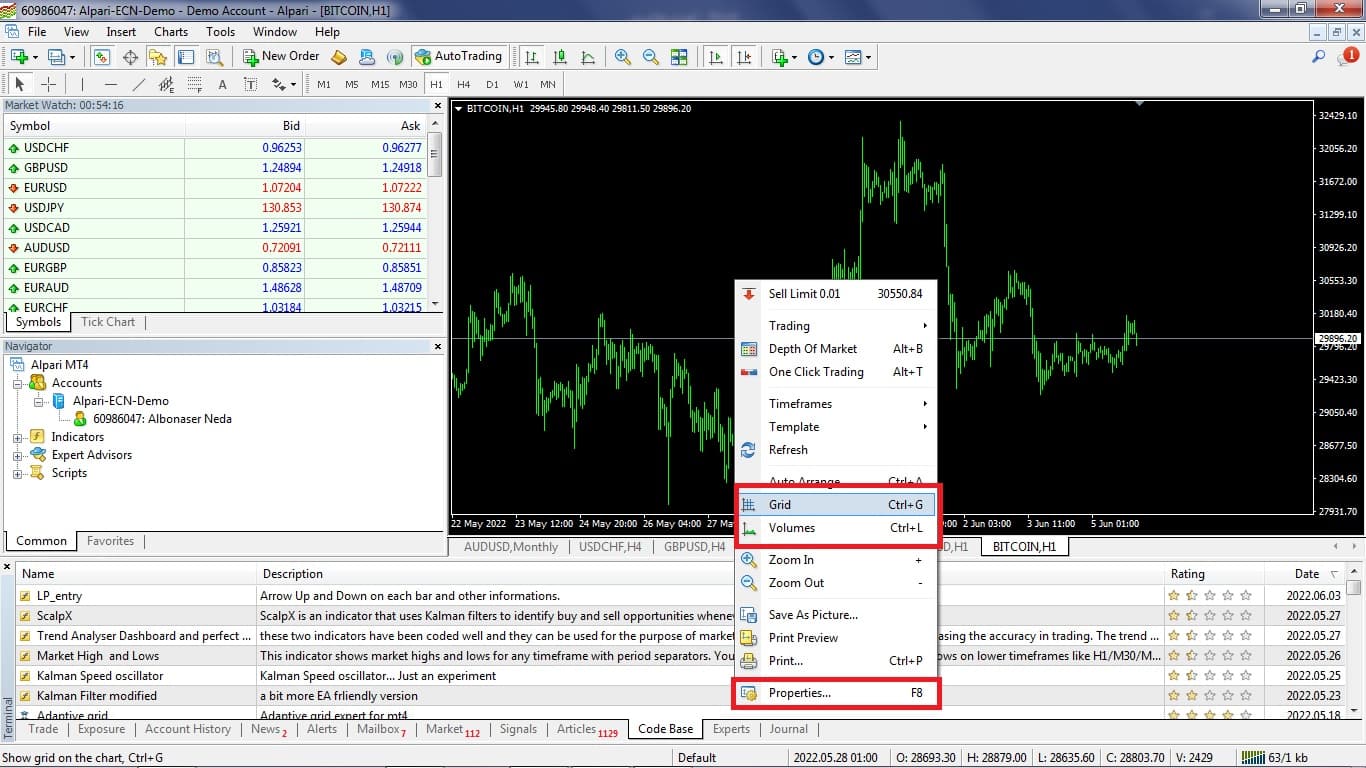Select the Bar Chart type icon
Image resolution: width=1366 pixels, height=768 pixels.
[532, 57]
